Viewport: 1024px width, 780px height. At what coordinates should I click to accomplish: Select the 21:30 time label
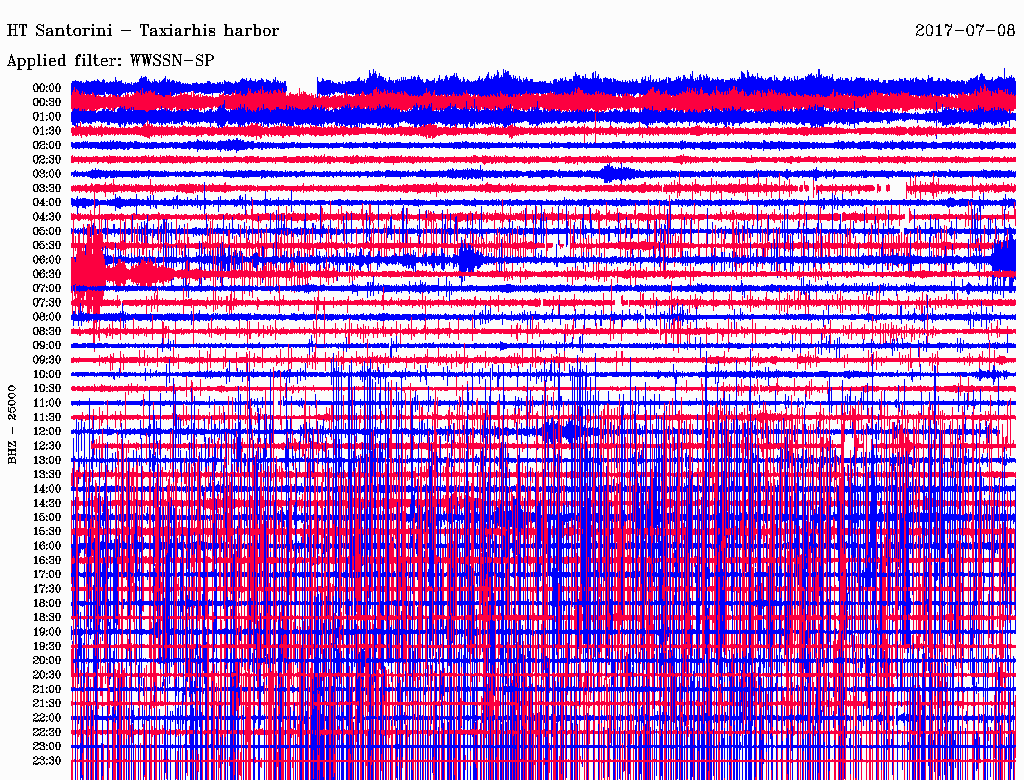point(47,704)
